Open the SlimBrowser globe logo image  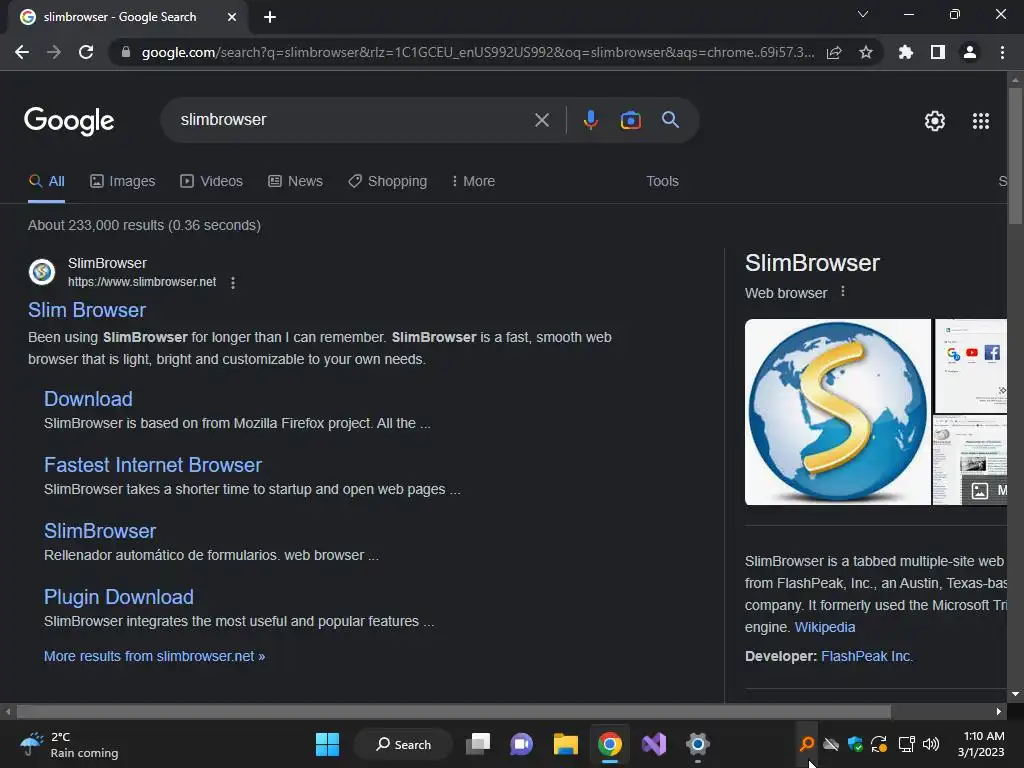click(x=838, y=412)
